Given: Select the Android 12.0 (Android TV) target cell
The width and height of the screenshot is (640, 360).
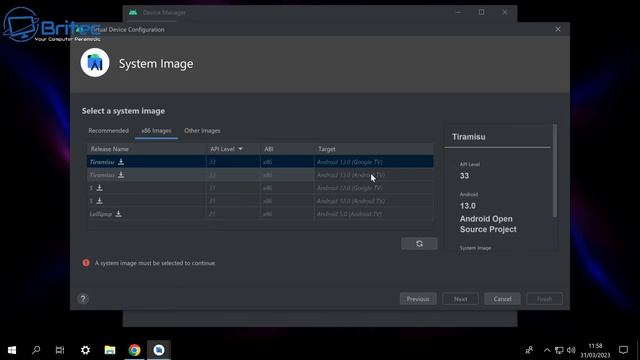Looking at the screenshot, I should pyautogui.click(x=351, y=201).
